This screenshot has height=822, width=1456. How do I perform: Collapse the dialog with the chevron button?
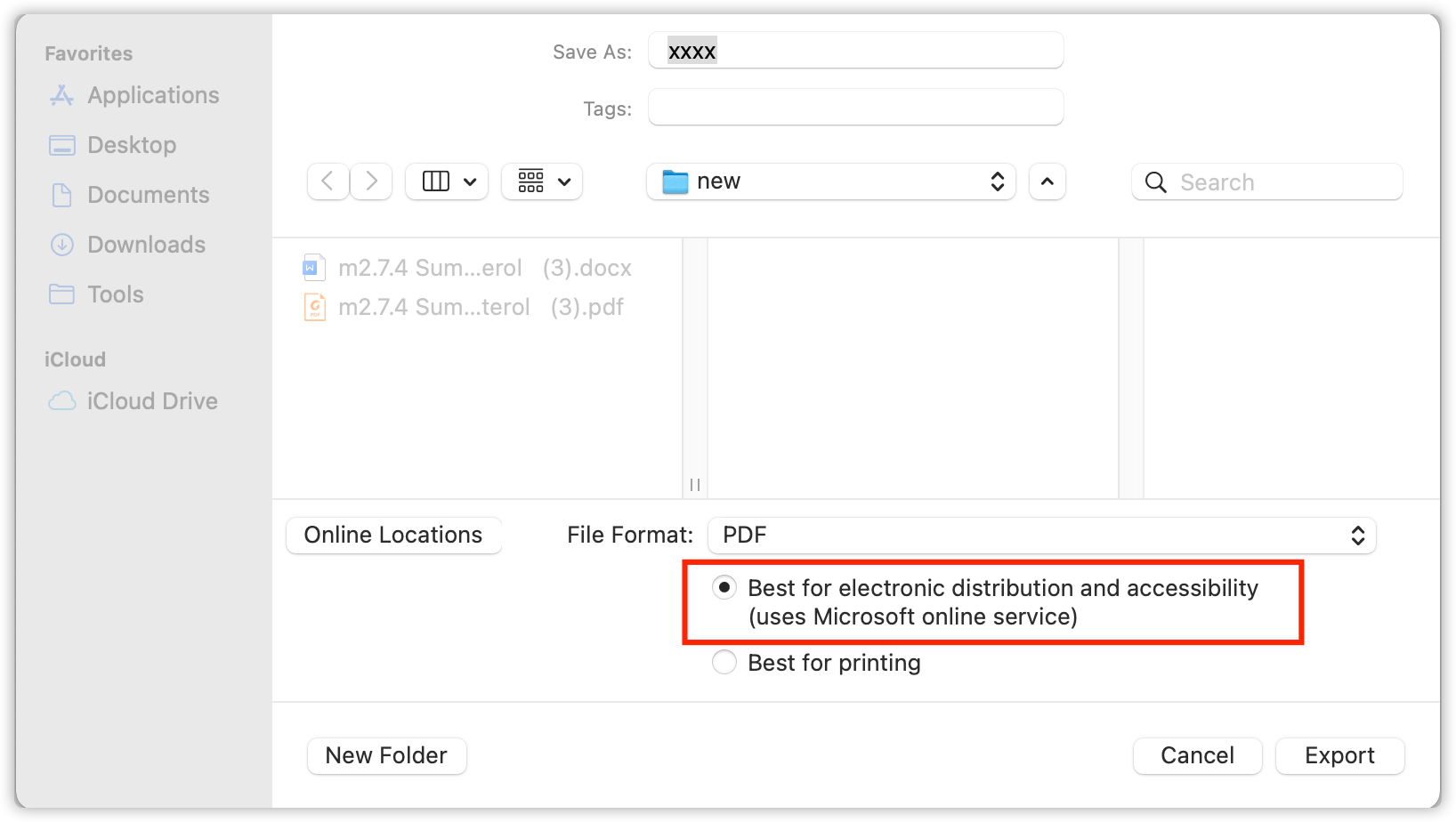(x=1048, y=181)
